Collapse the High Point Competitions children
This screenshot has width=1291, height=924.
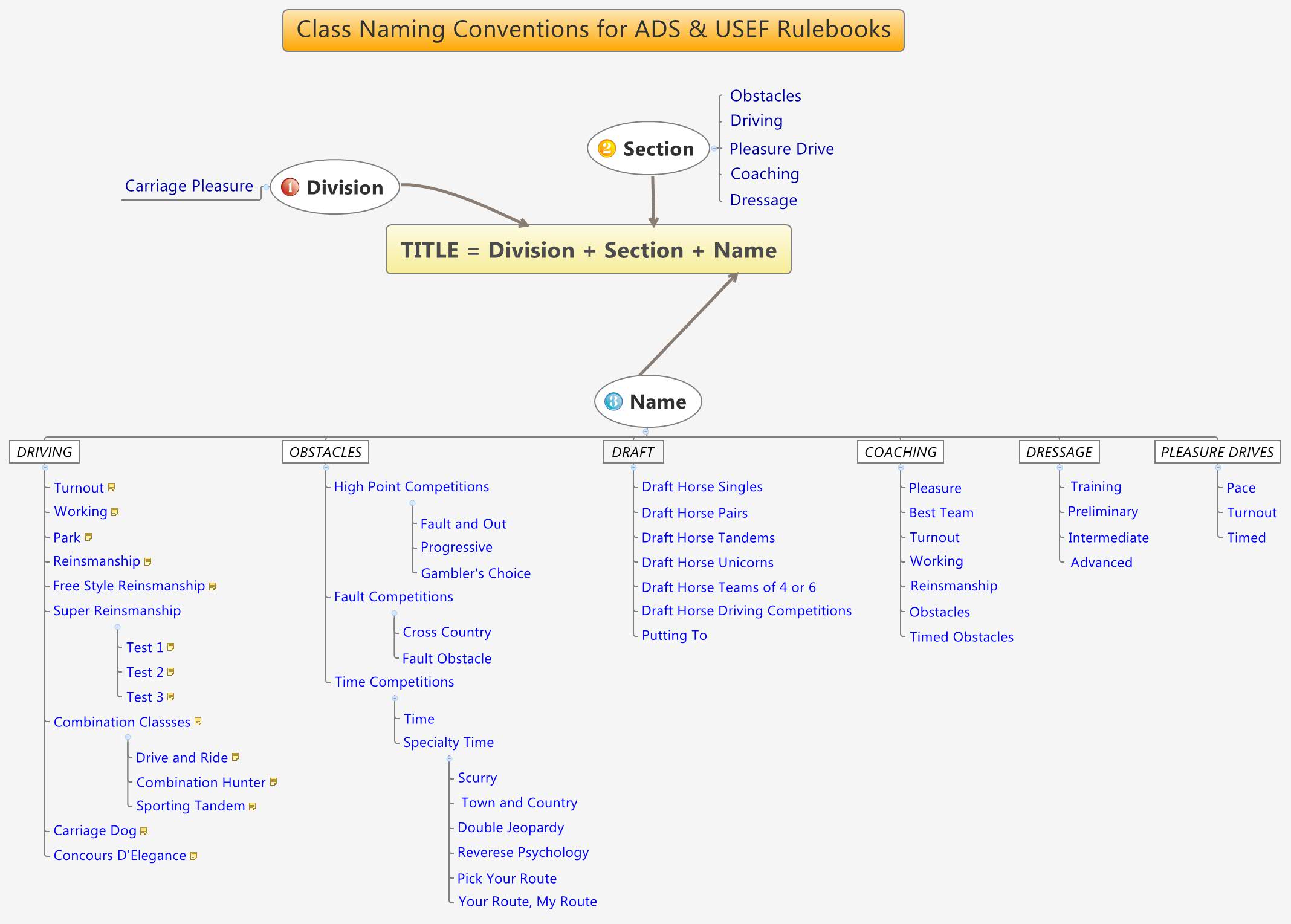point(412,503)
